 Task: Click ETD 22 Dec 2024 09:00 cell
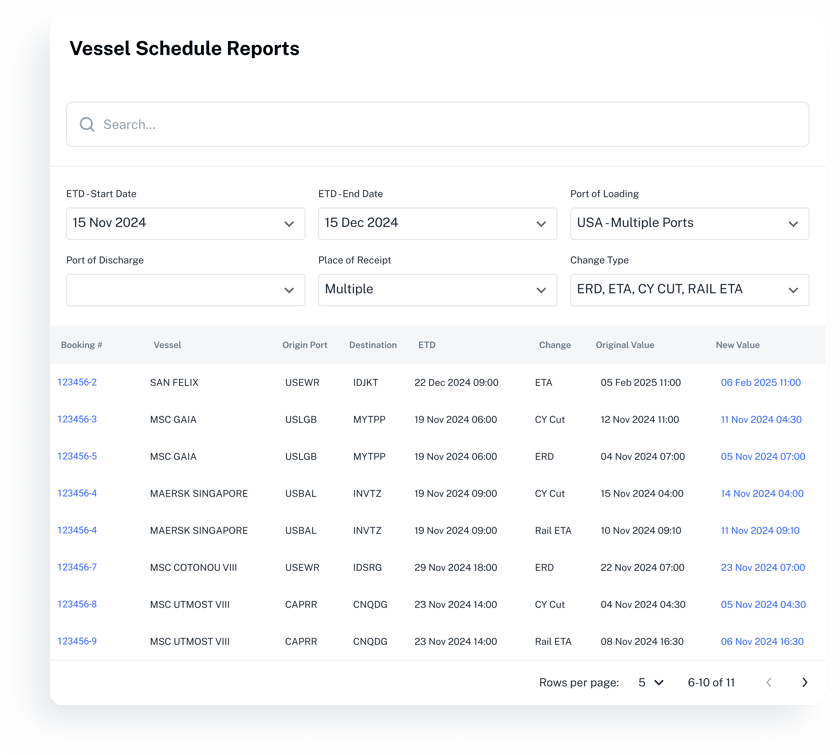(456, 383)
